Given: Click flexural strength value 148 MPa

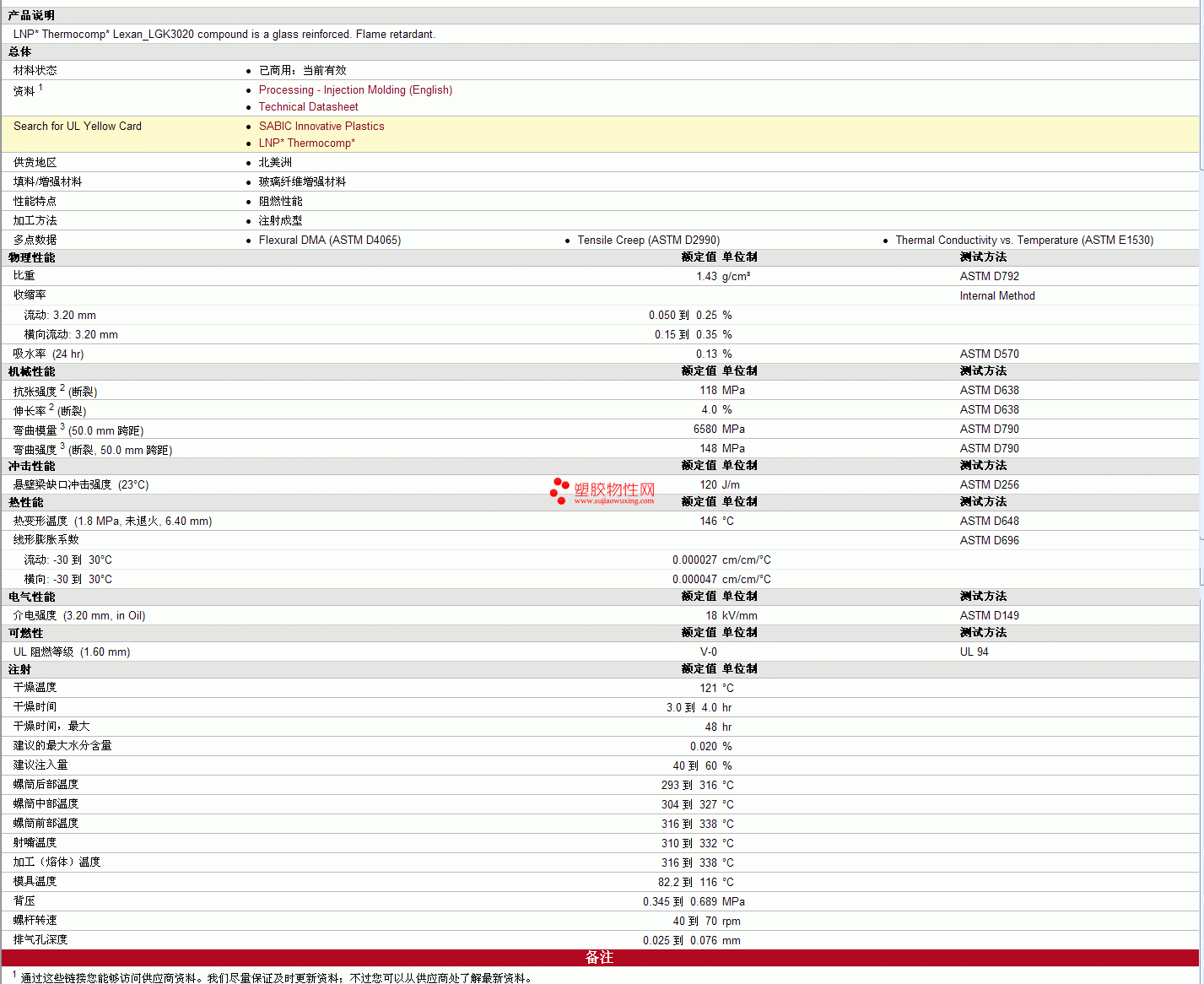Looking at the screenshot, I should tap(722, 449).
